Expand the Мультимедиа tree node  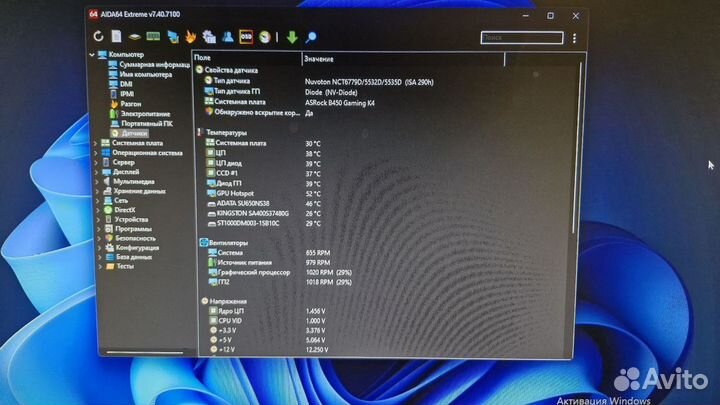click(96, 182)
